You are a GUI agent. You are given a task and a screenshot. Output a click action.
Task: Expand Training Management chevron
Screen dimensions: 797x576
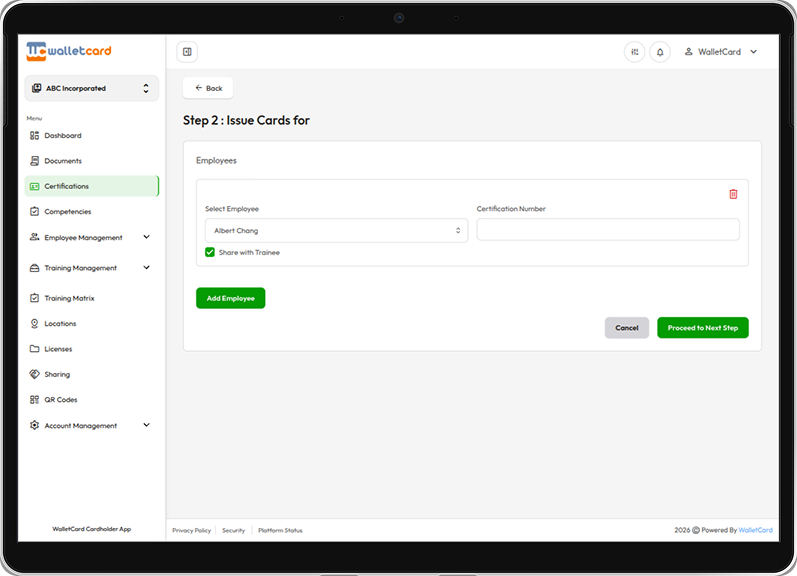point(146,267)
